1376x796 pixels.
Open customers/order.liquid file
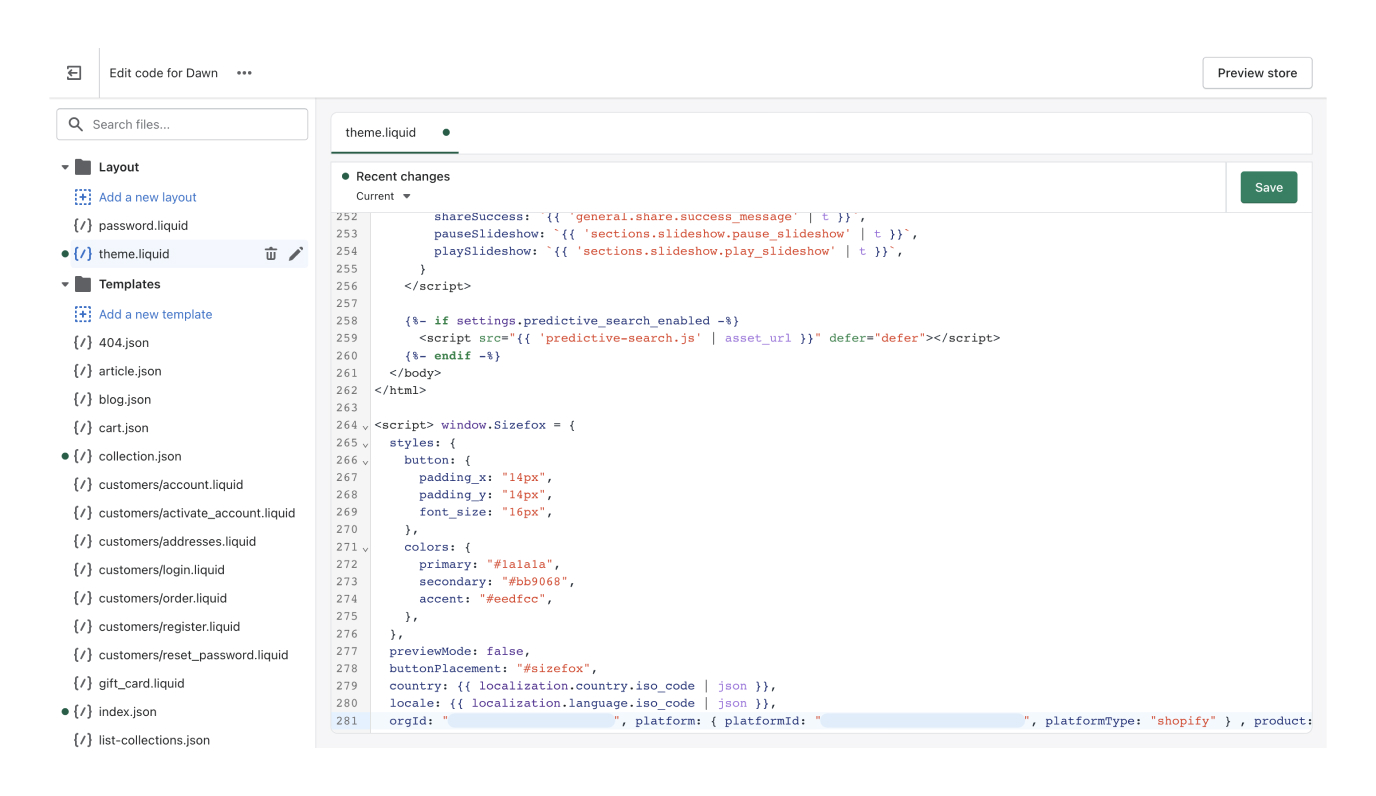pyautogui.click(x=163, y=598)
